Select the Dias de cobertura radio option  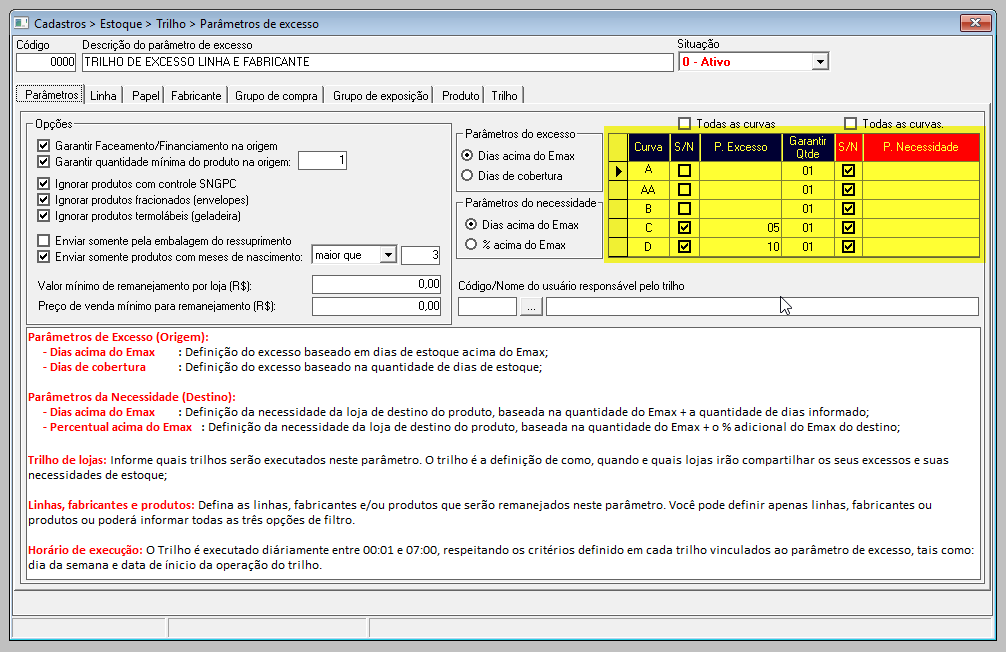click(467, 175)
